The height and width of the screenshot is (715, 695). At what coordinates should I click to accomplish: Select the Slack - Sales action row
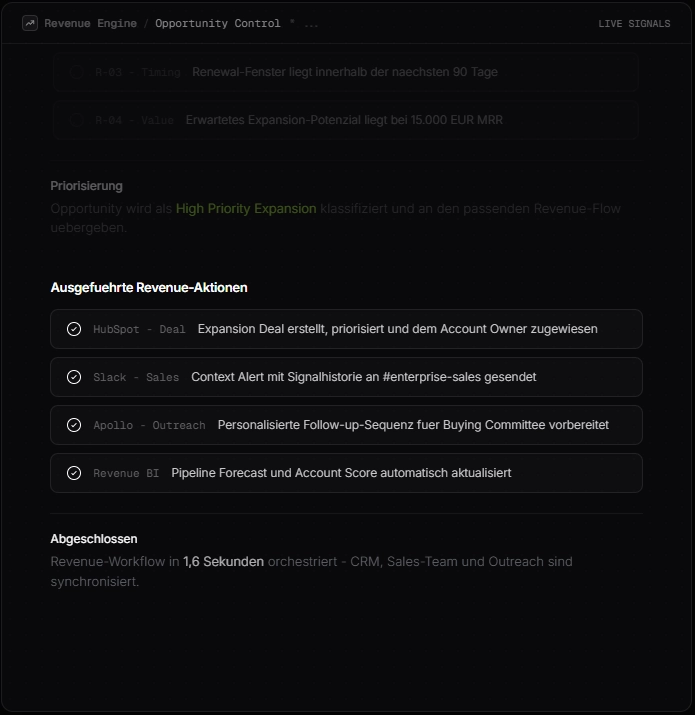pyautogui.click(x=346, y=377)
